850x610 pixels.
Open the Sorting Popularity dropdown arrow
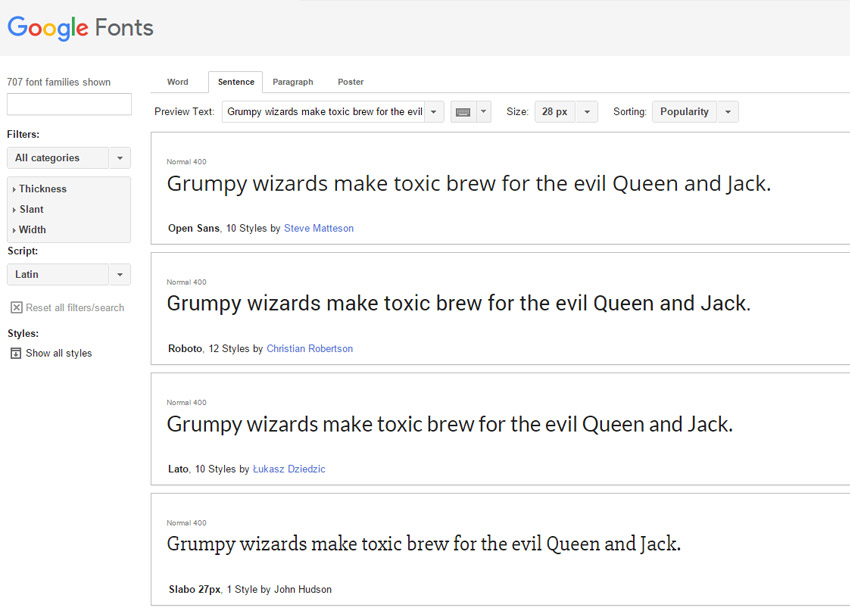click(728, 112)
